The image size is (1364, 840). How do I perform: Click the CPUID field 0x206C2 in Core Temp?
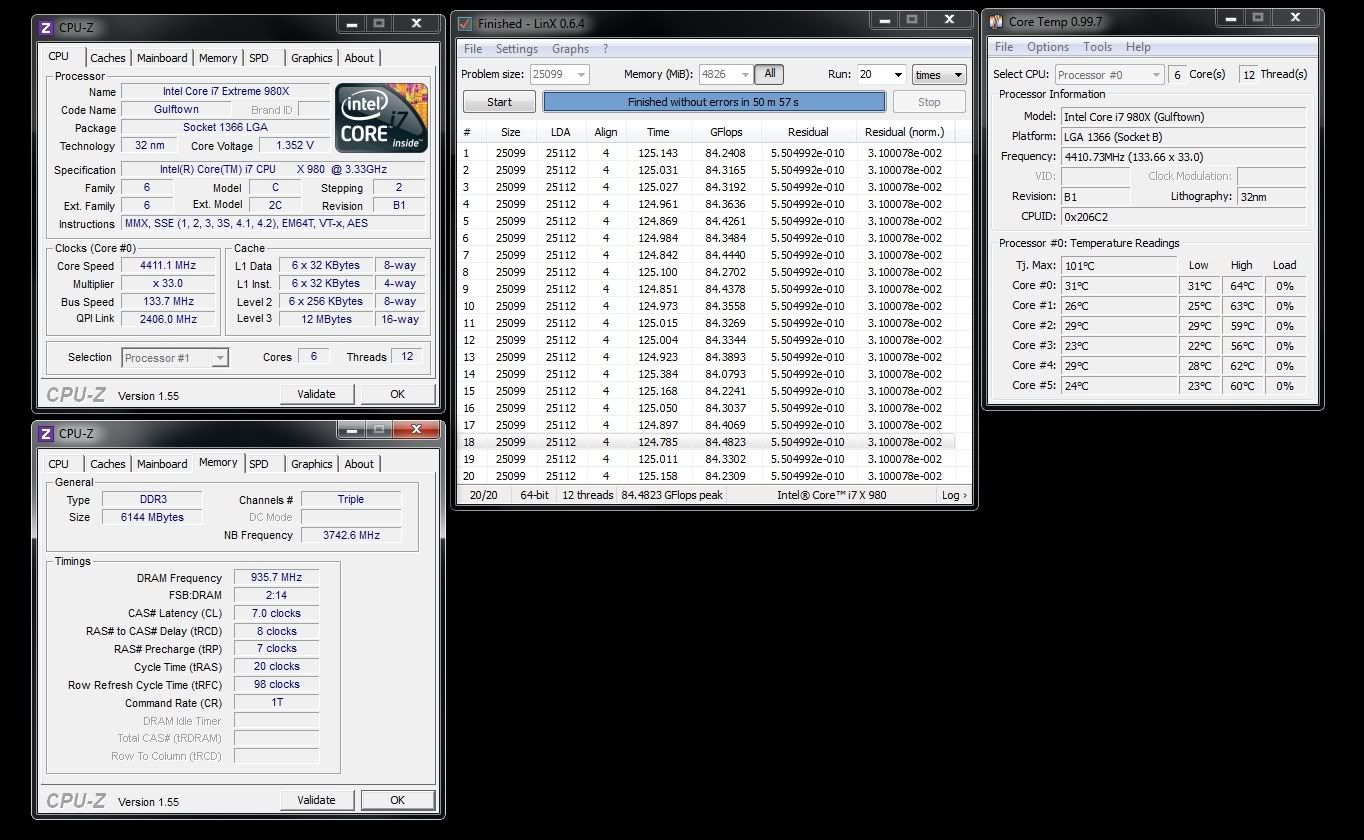coord(1183,217)
